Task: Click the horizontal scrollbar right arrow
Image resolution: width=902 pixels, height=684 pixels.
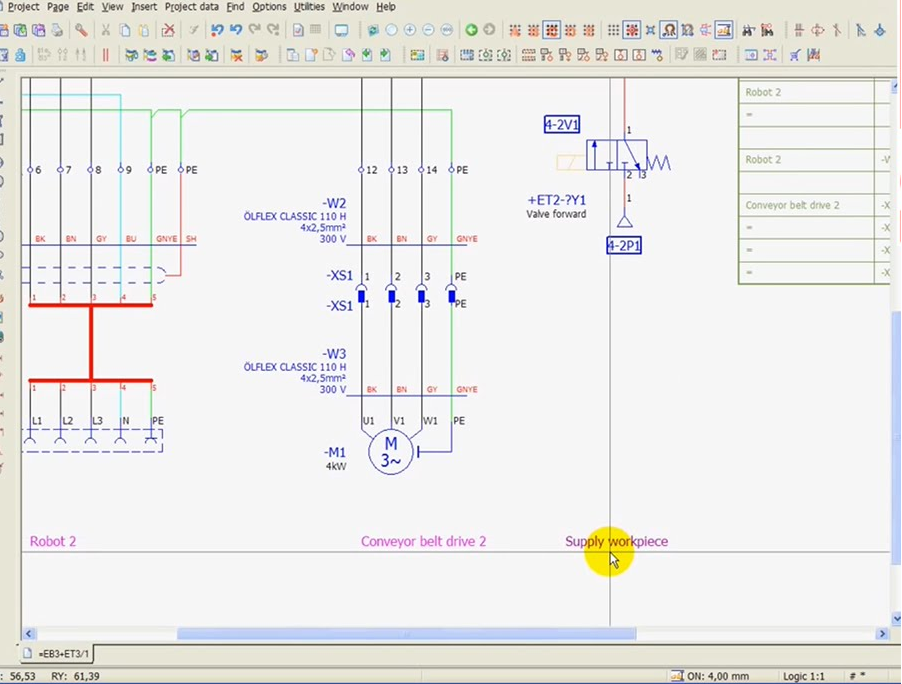Action: tap(882, 634)
